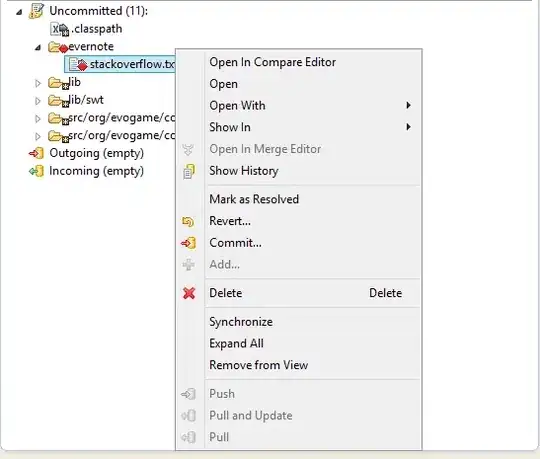Collapse the evernote folder node
540x459 pixels.
38,48
